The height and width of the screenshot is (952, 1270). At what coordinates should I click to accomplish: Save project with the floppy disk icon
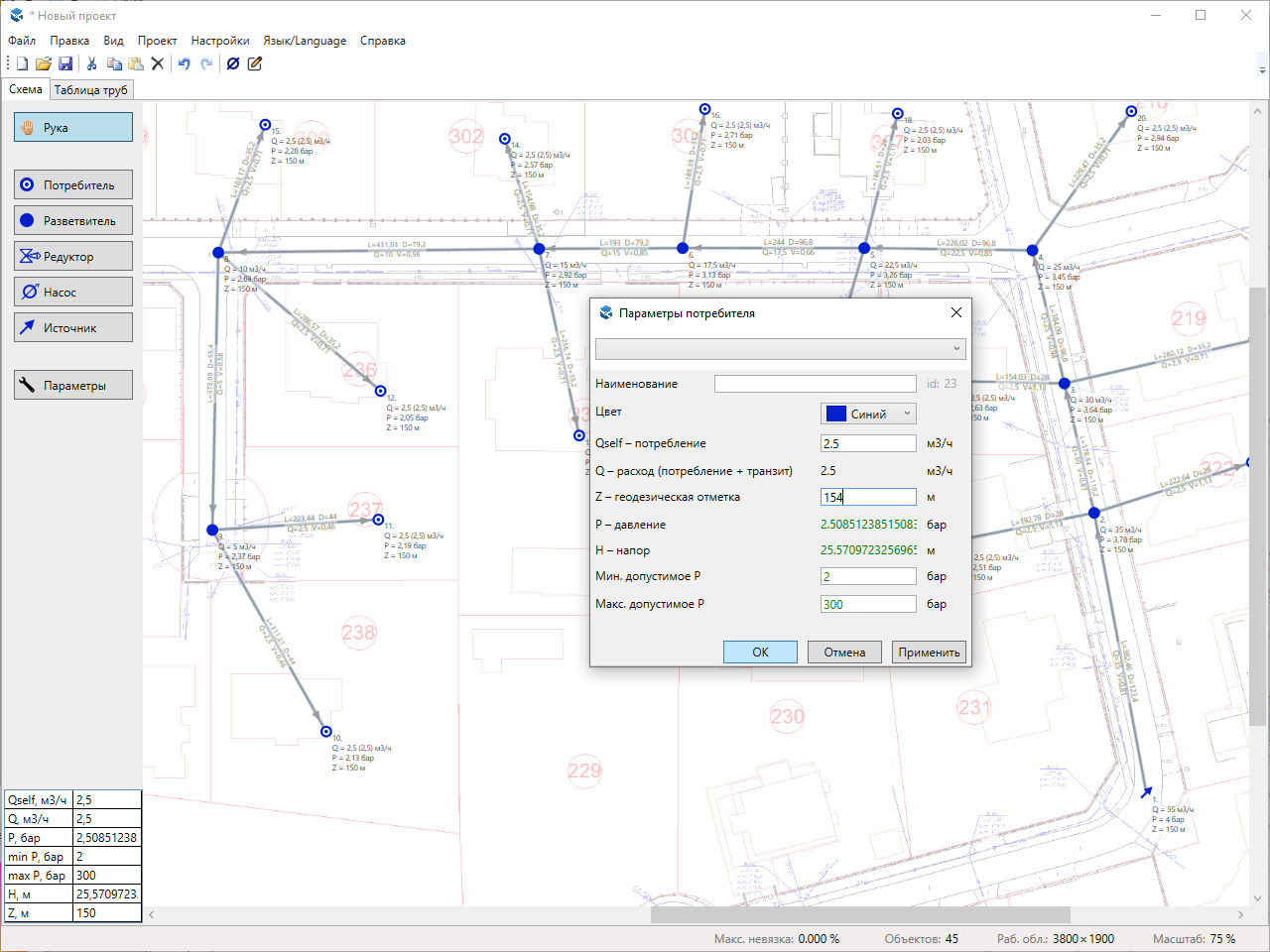tap(65, 63)
